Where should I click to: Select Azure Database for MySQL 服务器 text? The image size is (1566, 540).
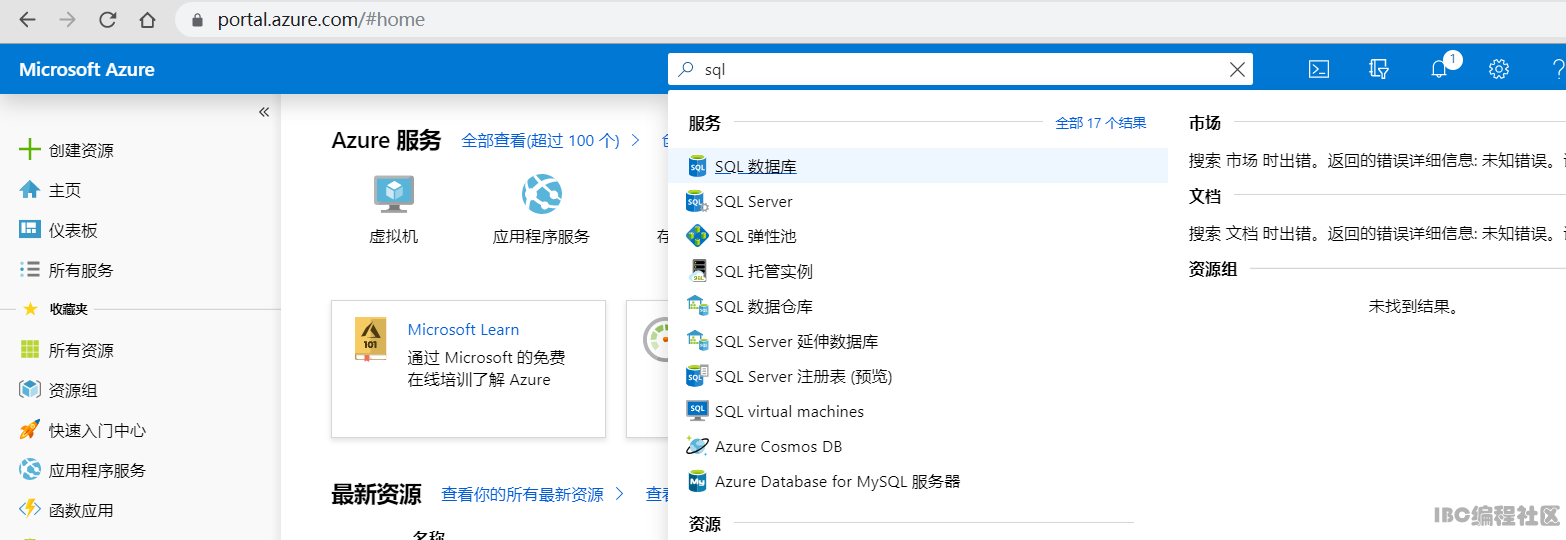point(837,482)
